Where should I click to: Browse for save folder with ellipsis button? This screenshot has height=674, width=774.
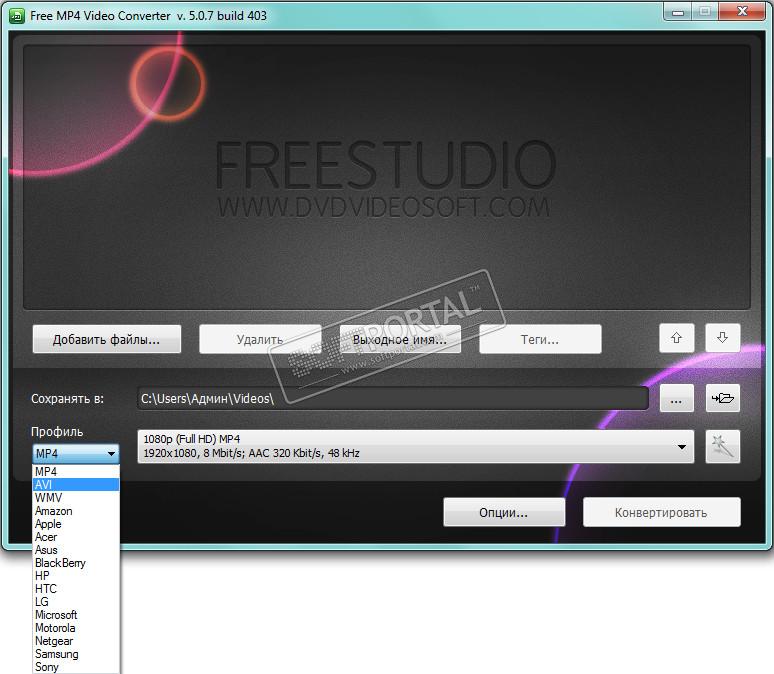pos(677,398)
